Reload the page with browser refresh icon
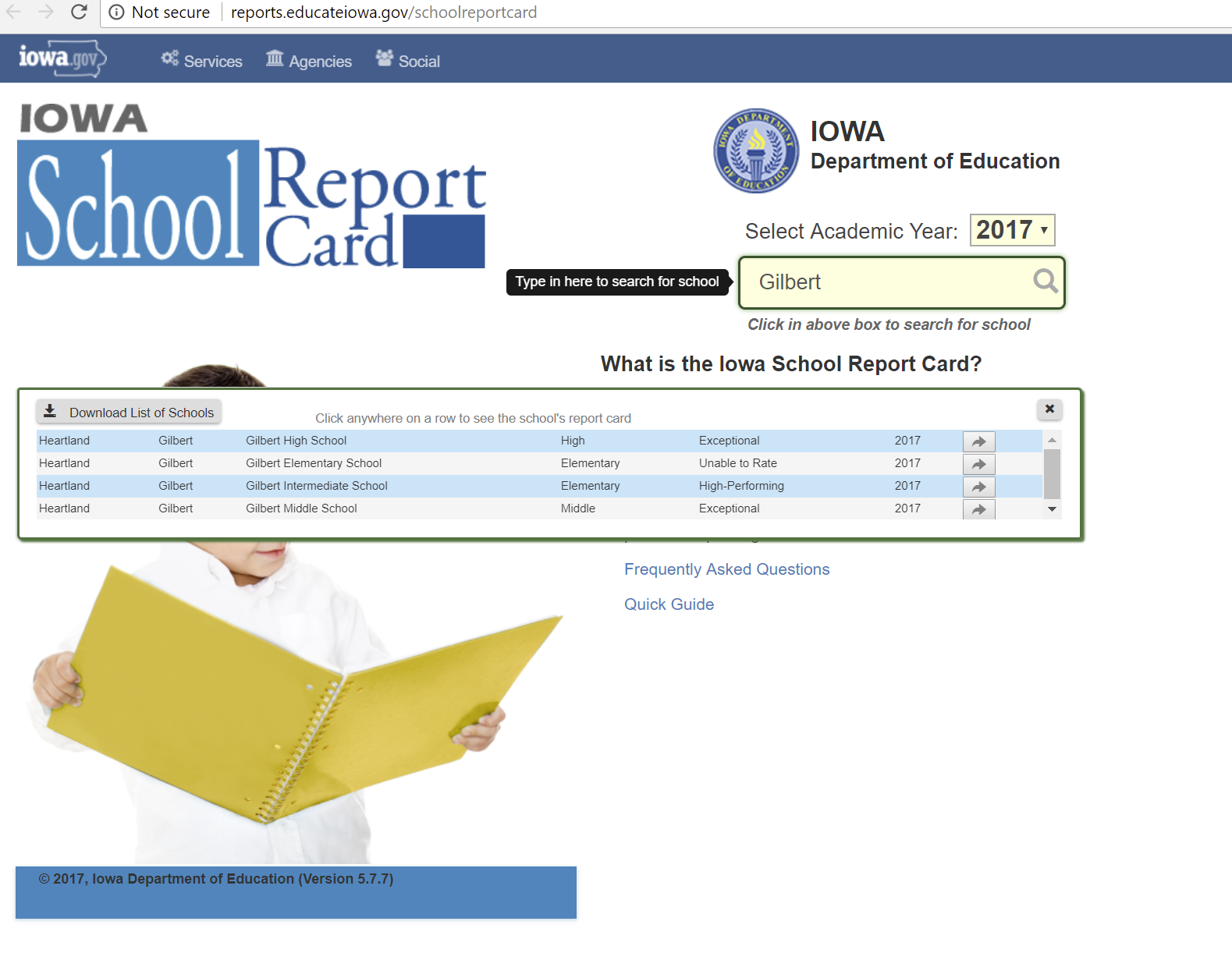Image resolution: width=1232 pixels, height=953 pixels. [79, 12]
